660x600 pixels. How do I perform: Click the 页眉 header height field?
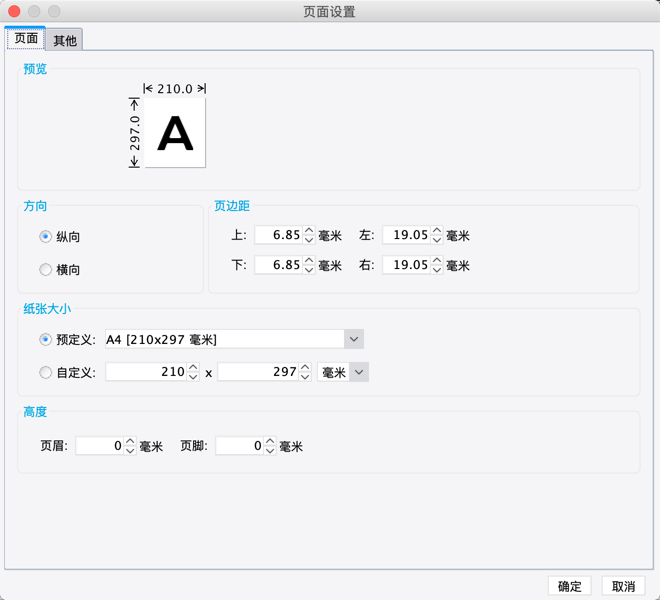coord(100,446)
